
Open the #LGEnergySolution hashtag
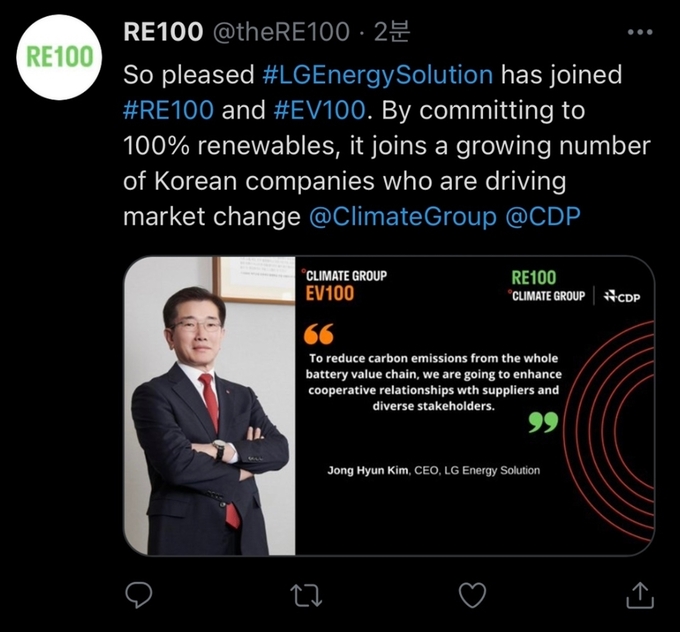tap(377, 75)
